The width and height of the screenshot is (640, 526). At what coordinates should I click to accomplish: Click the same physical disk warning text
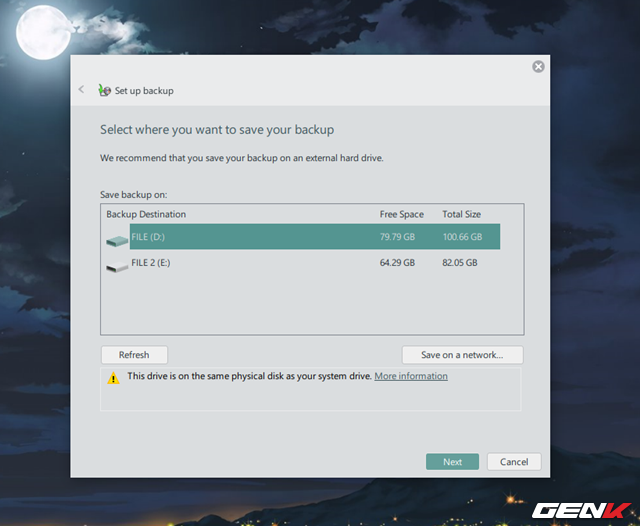click(249, 376)
